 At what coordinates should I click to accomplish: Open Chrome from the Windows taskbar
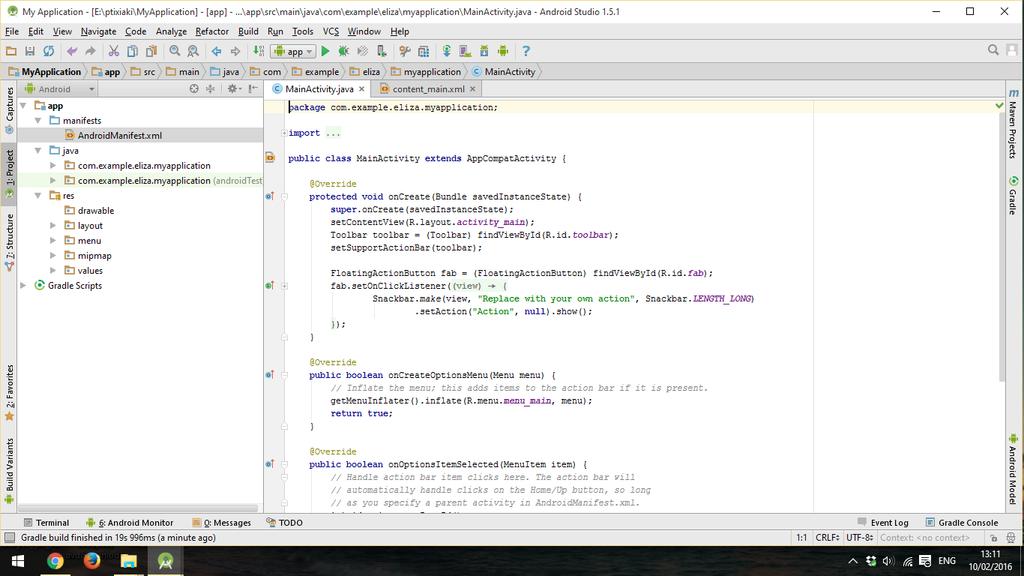(55, 561)
